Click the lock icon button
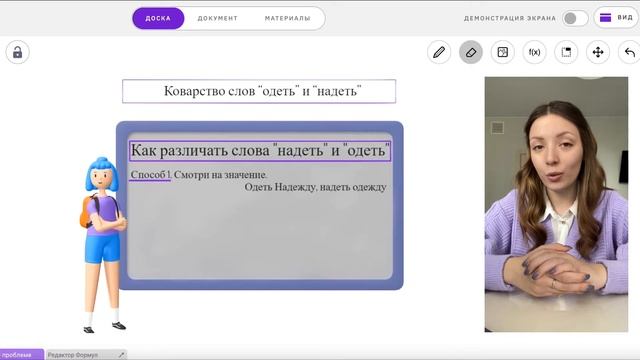Image resolution: width=640 pixels, height=360 pixels. pos(18,52)
